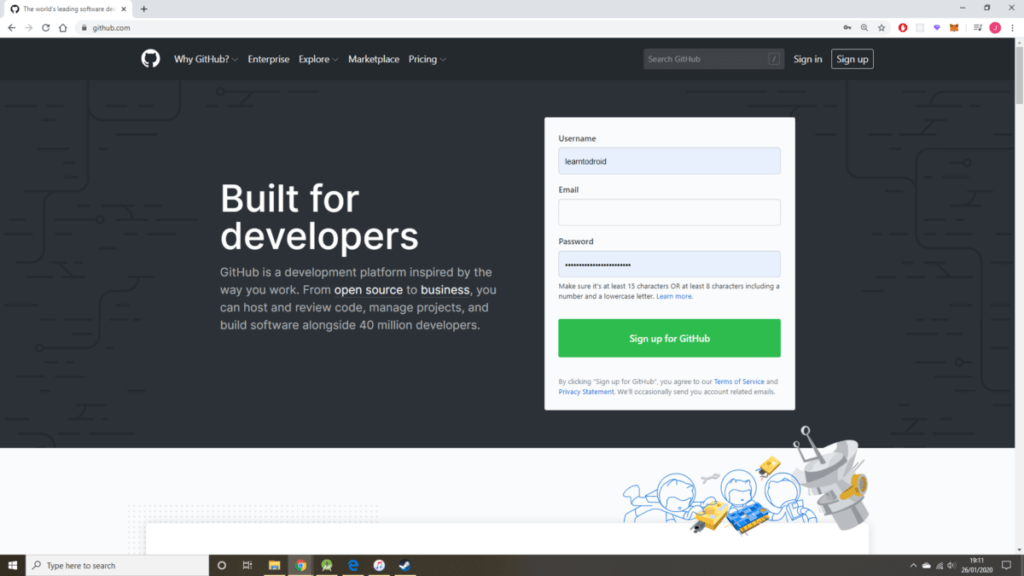
Task: Open the Terms of Service link
Action: click(x=738, y=382)
